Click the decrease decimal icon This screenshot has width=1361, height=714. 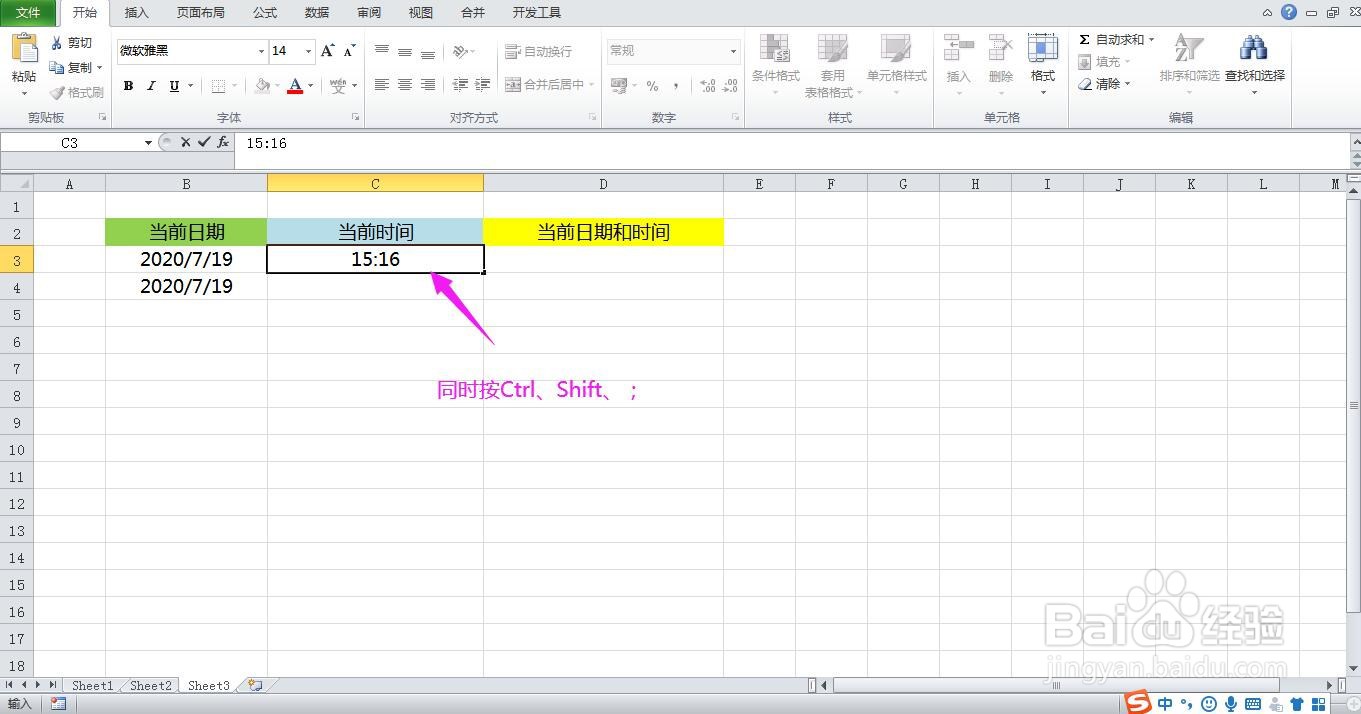pos(730,86)
